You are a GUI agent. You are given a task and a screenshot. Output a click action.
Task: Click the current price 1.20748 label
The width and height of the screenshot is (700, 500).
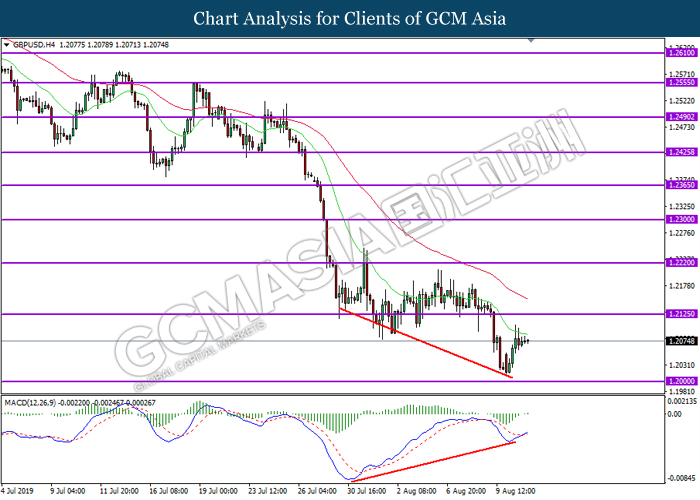click(681, 341)
